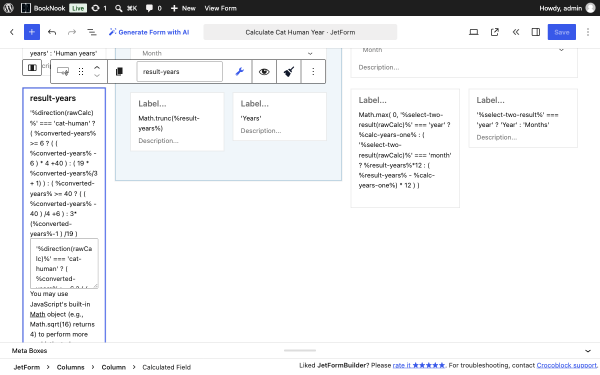Screen dimensions: 600x375
Task: Edit the Label above Math.trunc field
Action: point(152,104)
